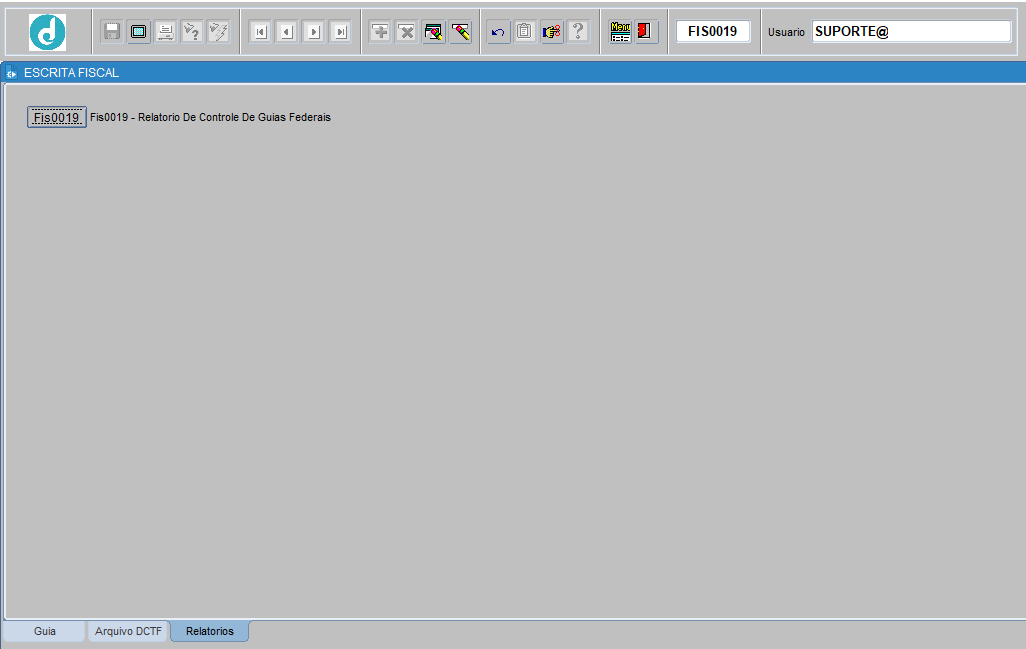Switch to the Guia tab
This screenshot has height=649, width=1026.
tap(45, 632)
